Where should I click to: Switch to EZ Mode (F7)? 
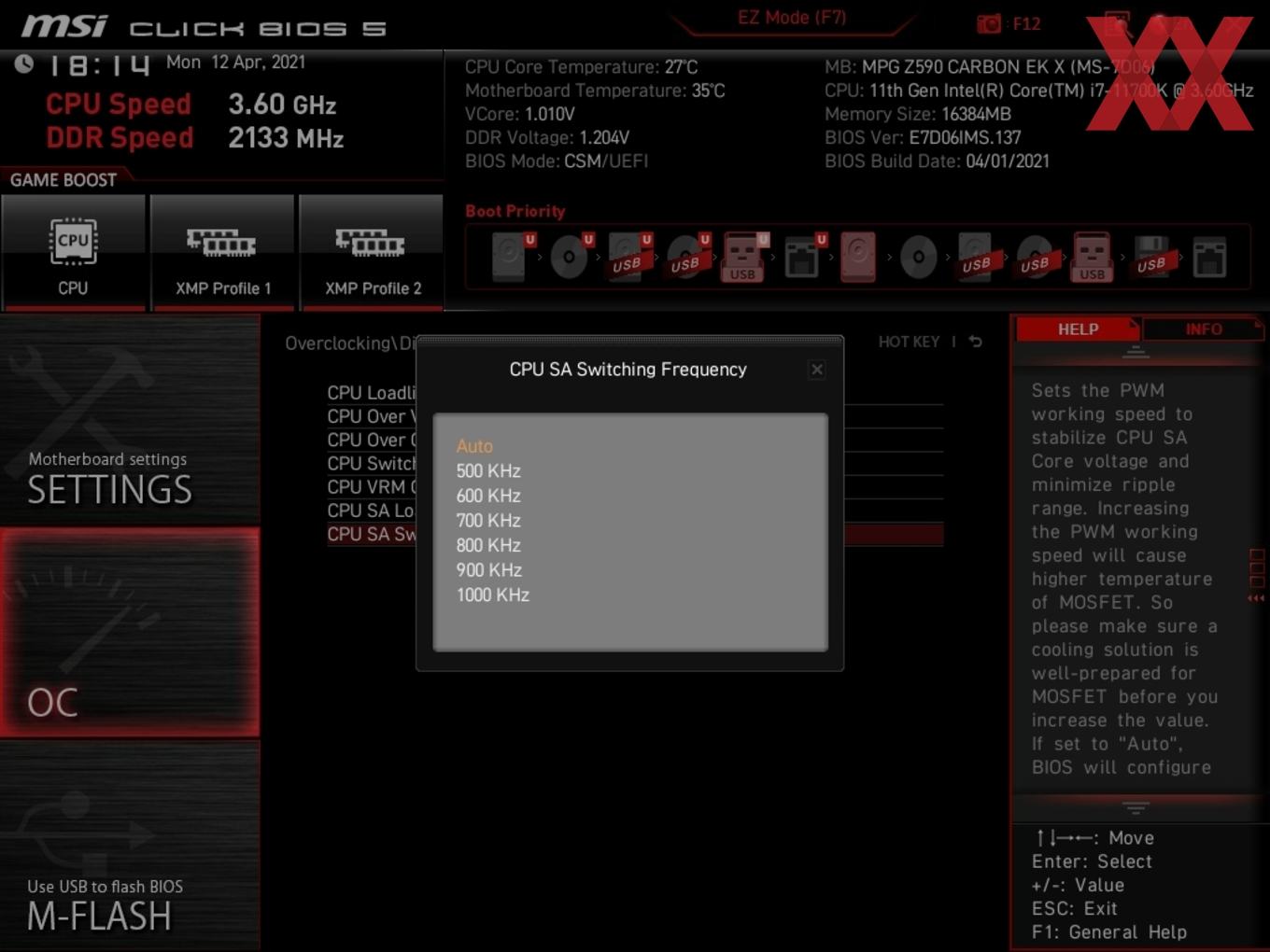(792, 18)
